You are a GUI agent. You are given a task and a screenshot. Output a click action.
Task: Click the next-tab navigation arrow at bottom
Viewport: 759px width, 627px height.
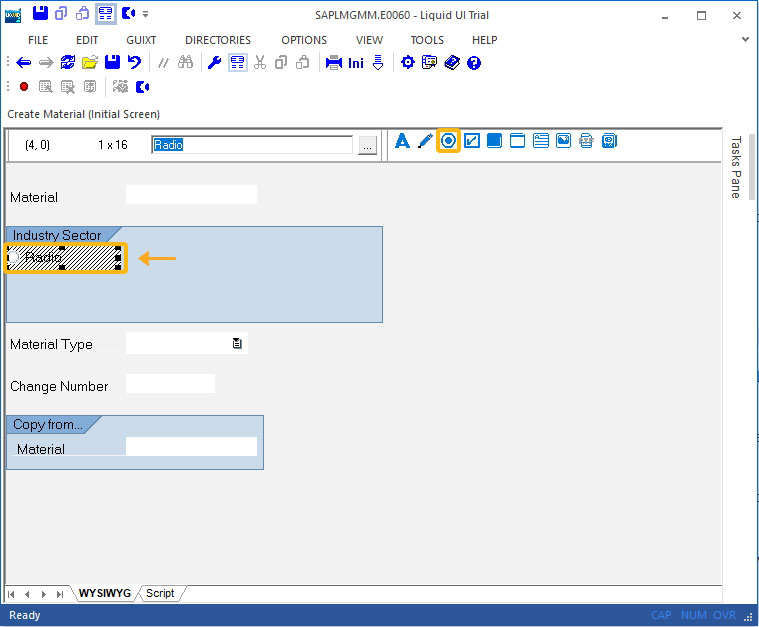44,594
